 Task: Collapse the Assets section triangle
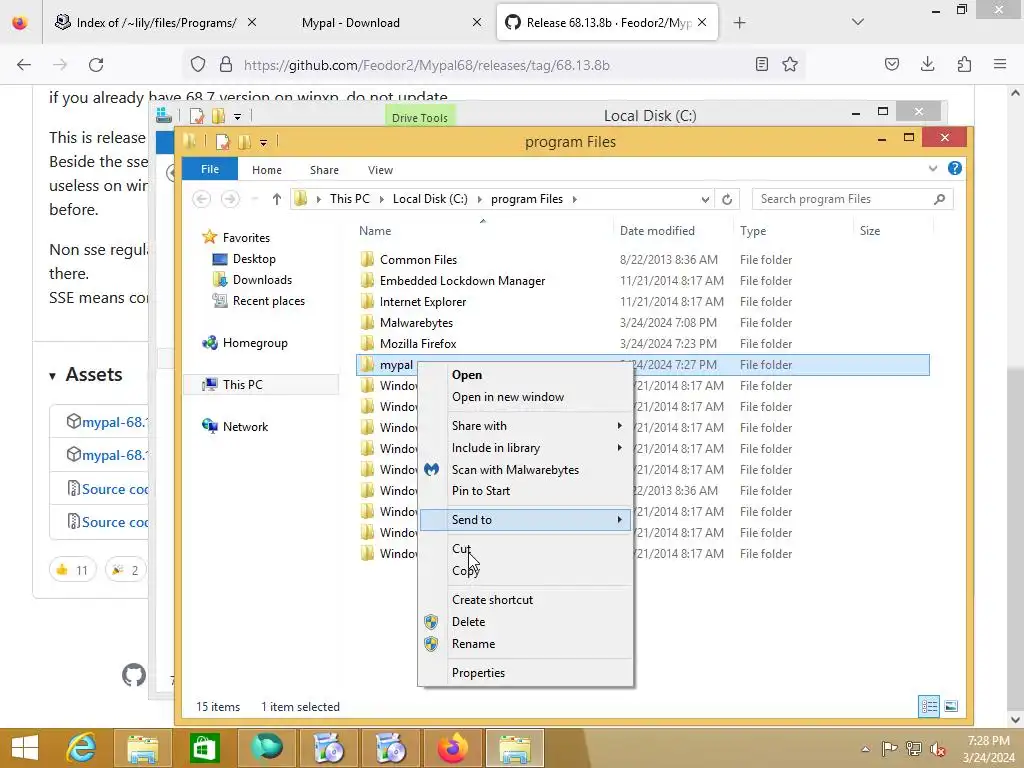(52, 376)
